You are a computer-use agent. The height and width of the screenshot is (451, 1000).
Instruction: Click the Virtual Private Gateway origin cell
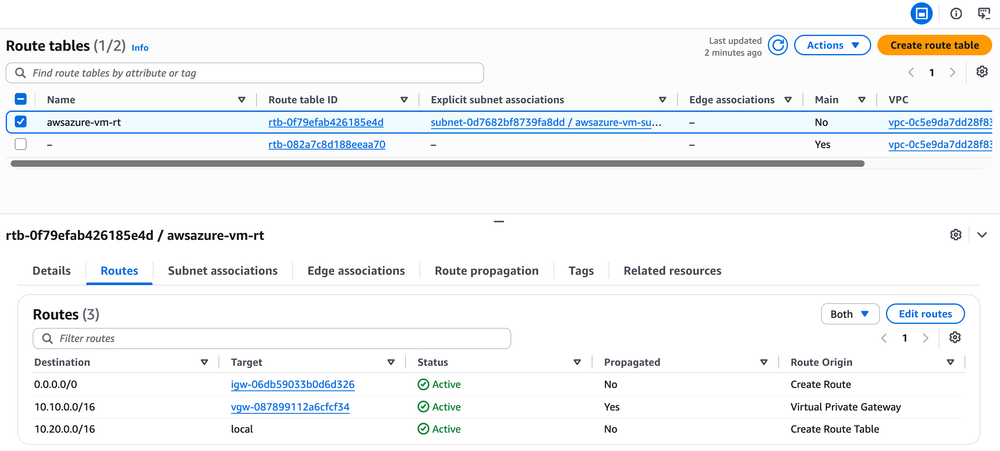tap(846, 406)
